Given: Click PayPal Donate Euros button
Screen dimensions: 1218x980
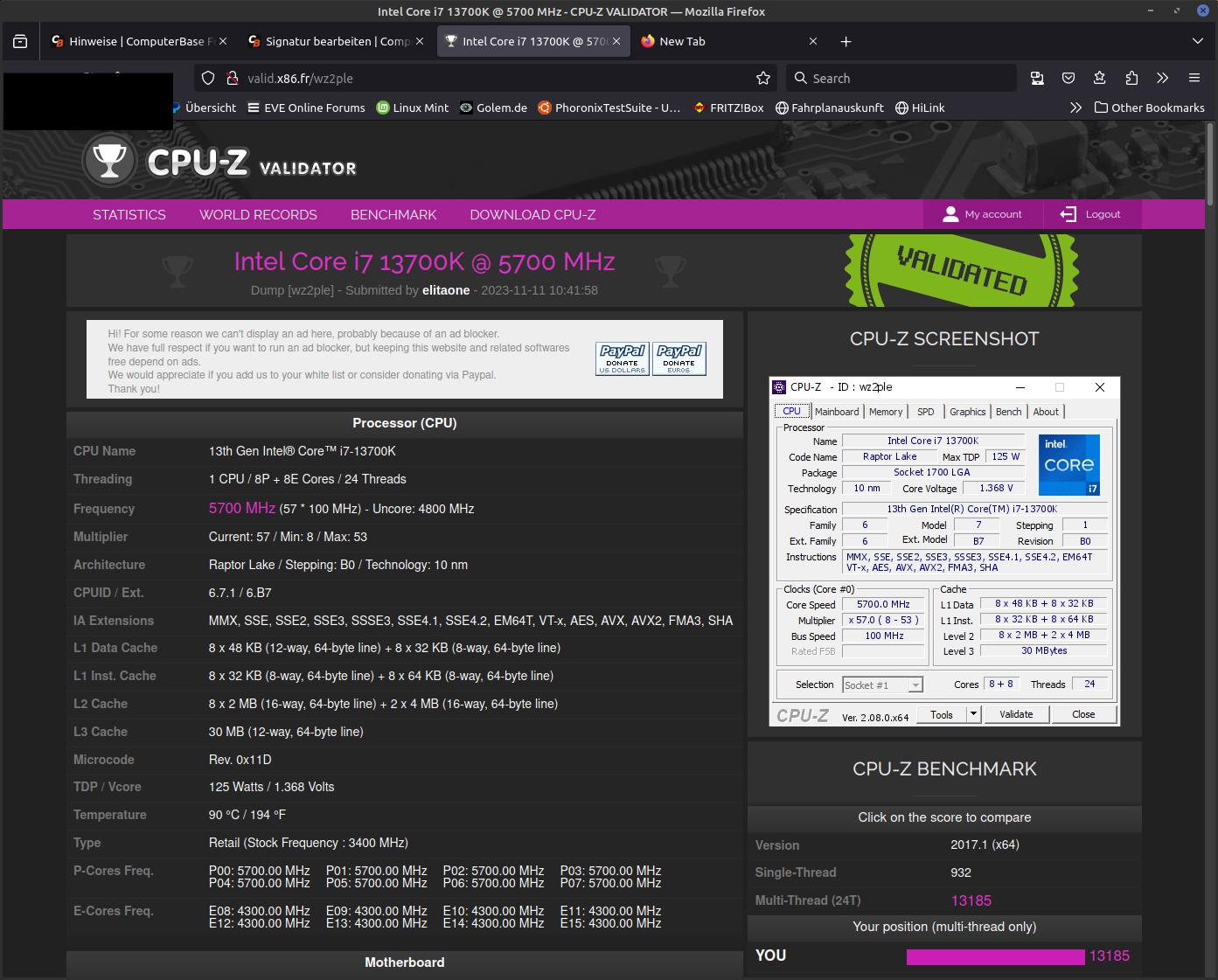Looking at the screenshot, I should tap(679, 358).
